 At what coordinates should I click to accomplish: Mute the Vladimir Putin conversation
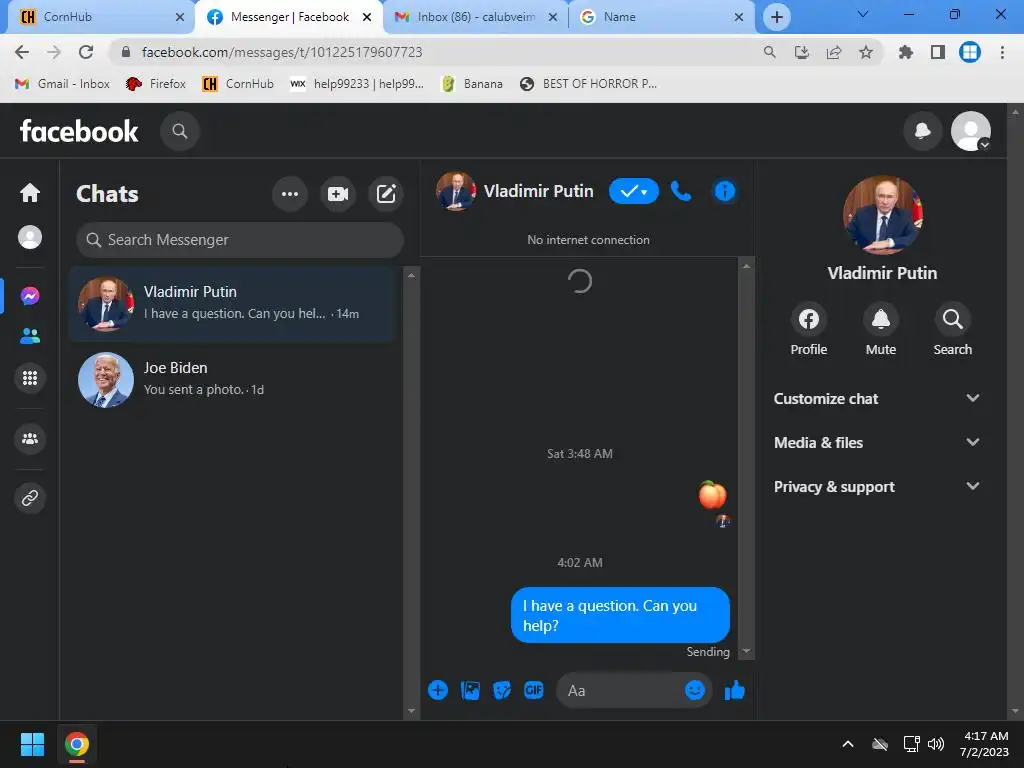pos(880,330)
